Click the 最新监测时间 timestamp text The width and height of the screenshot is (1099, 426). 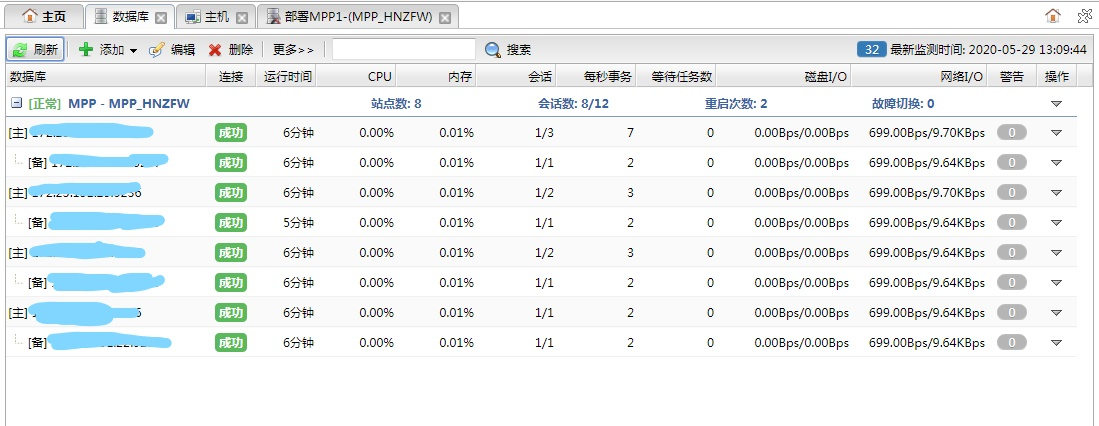pyautogui.click(x=988, y=50)
